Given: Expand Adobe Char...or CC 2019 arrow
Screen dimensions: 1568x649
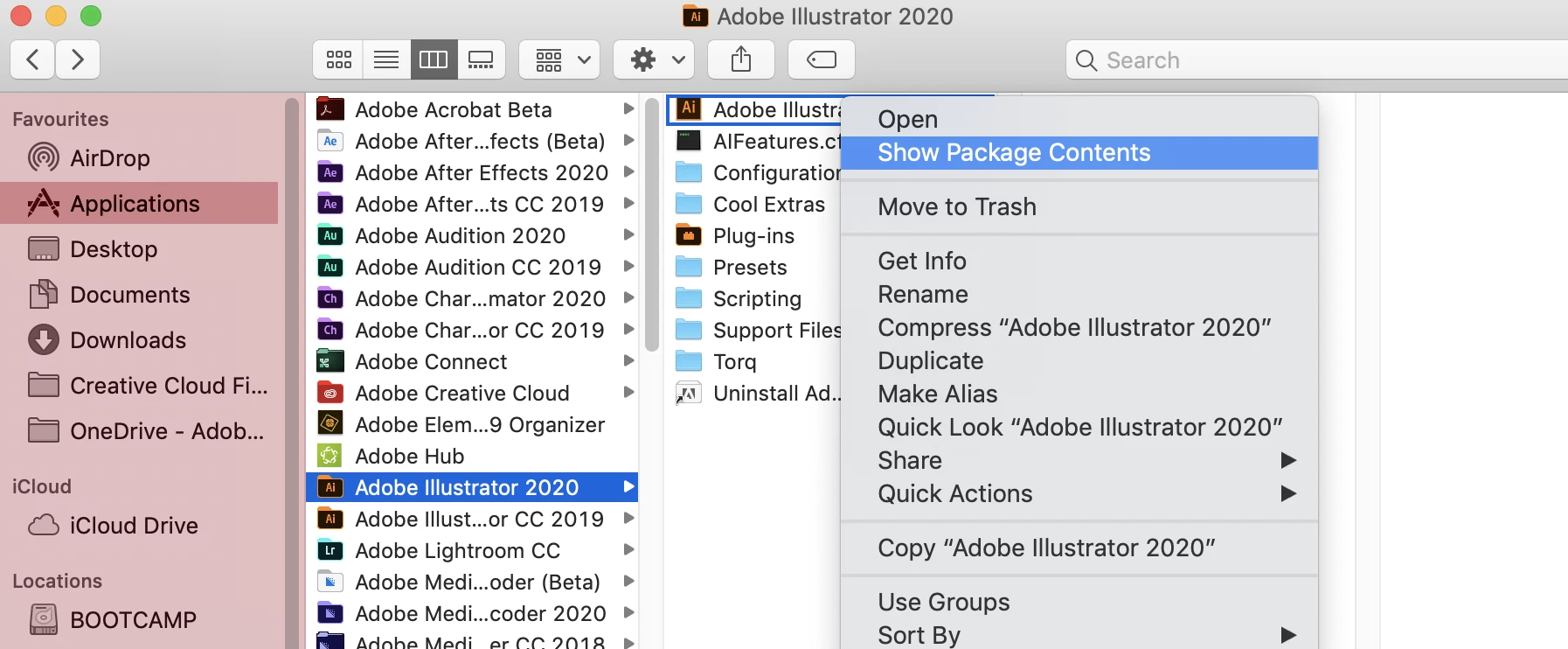Looking at the screenshot, I should click(x=628, y=330).
